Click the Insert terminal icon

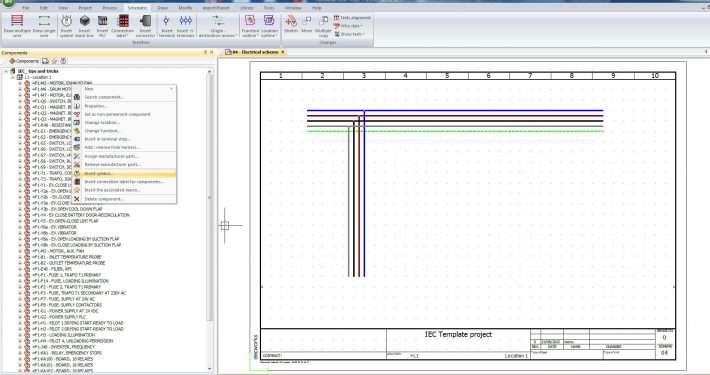click(x=167, y=25)
